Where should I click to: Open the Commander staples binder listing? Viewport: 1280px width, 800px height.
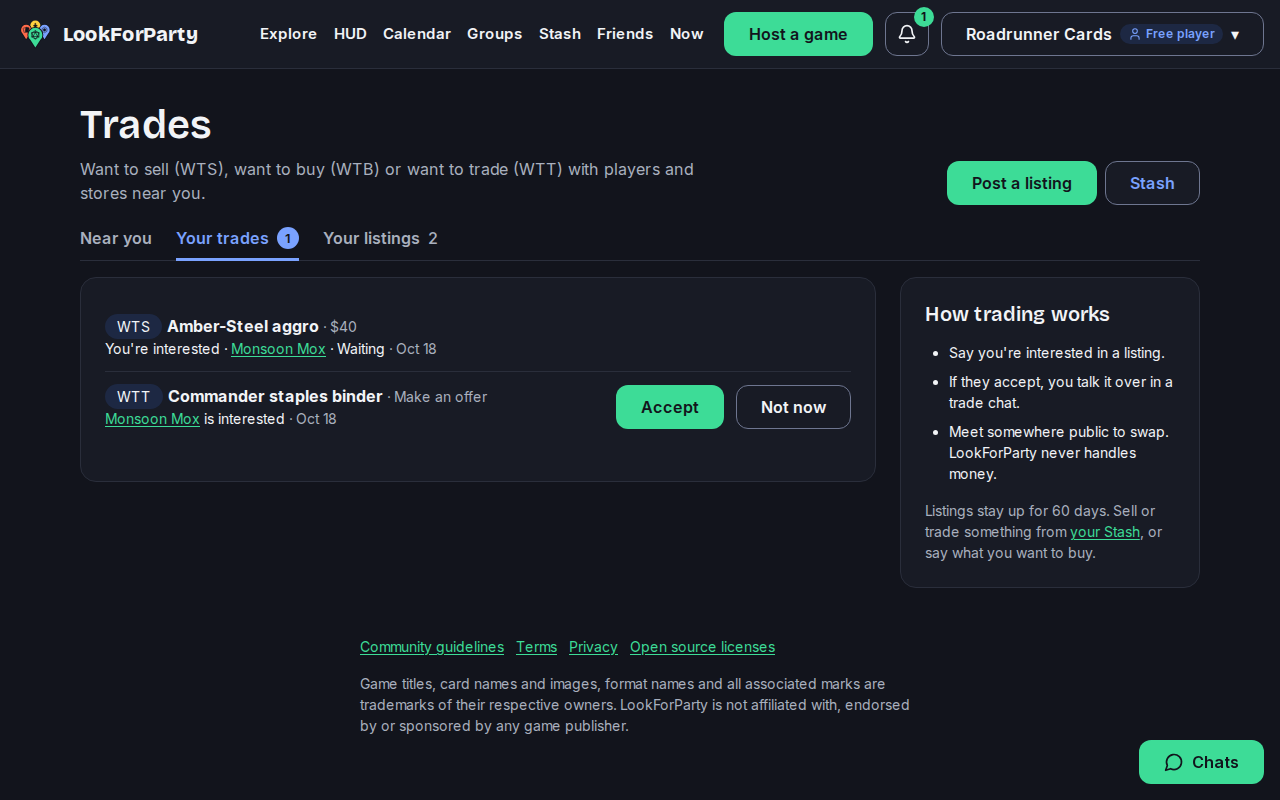coord(275,396)
